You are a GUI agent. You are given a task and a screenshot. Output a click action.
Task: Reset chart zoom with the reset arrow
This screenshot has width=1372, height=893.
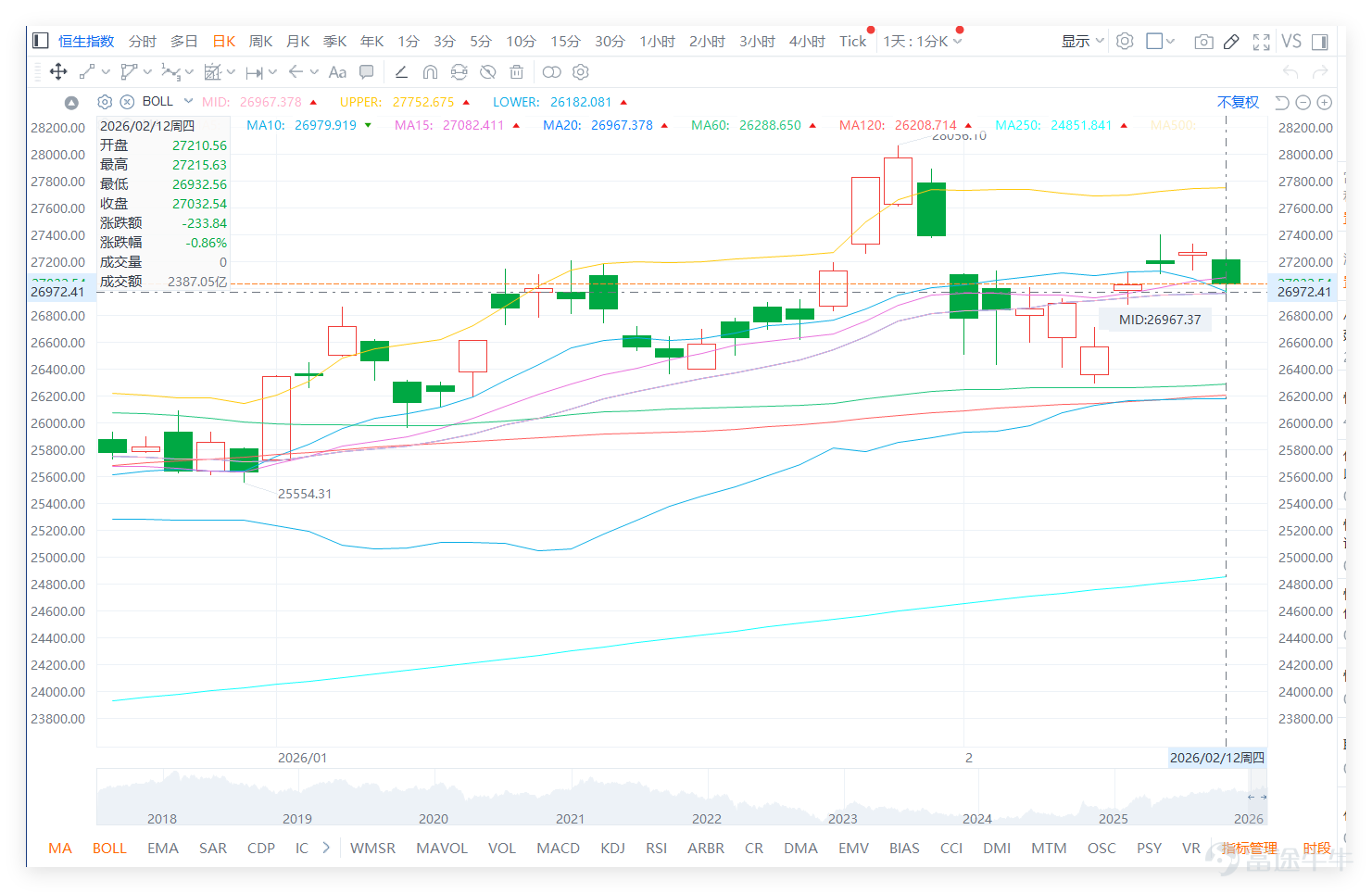1282,103
